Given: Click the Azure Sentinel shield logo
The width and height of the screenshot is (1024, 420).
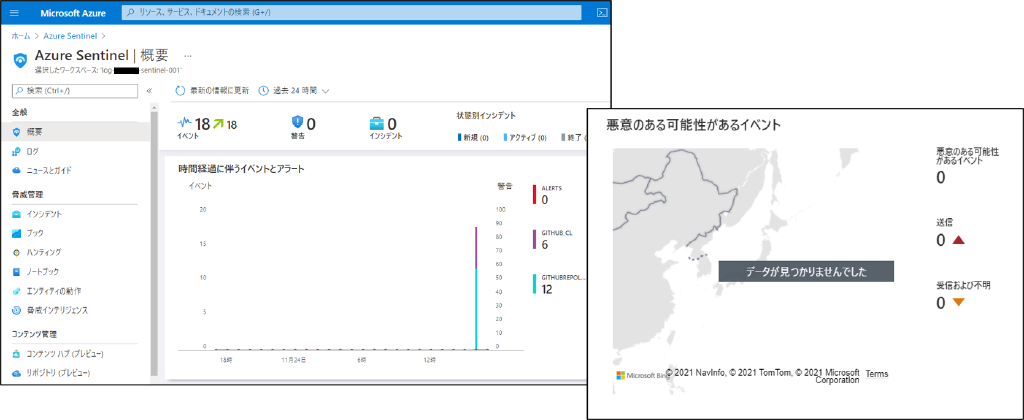Looking at the screenshot, I should (20, 59).
